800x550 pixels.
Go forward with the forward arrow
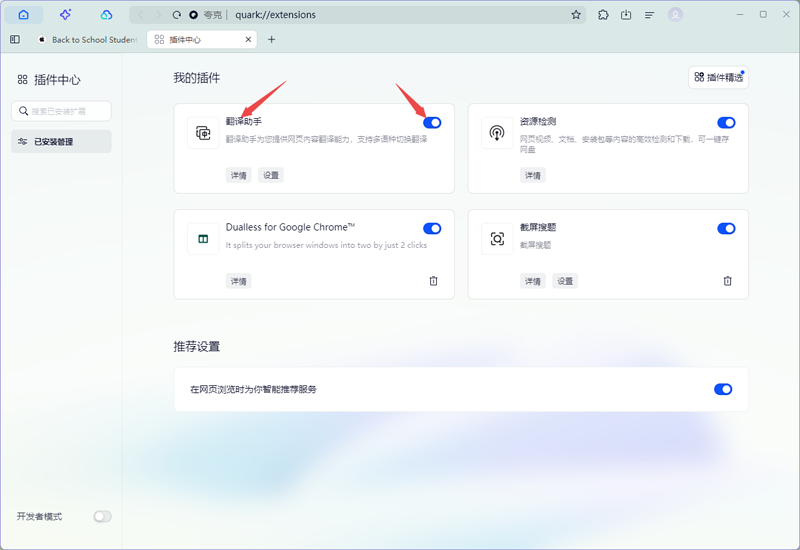coord(159,15)
